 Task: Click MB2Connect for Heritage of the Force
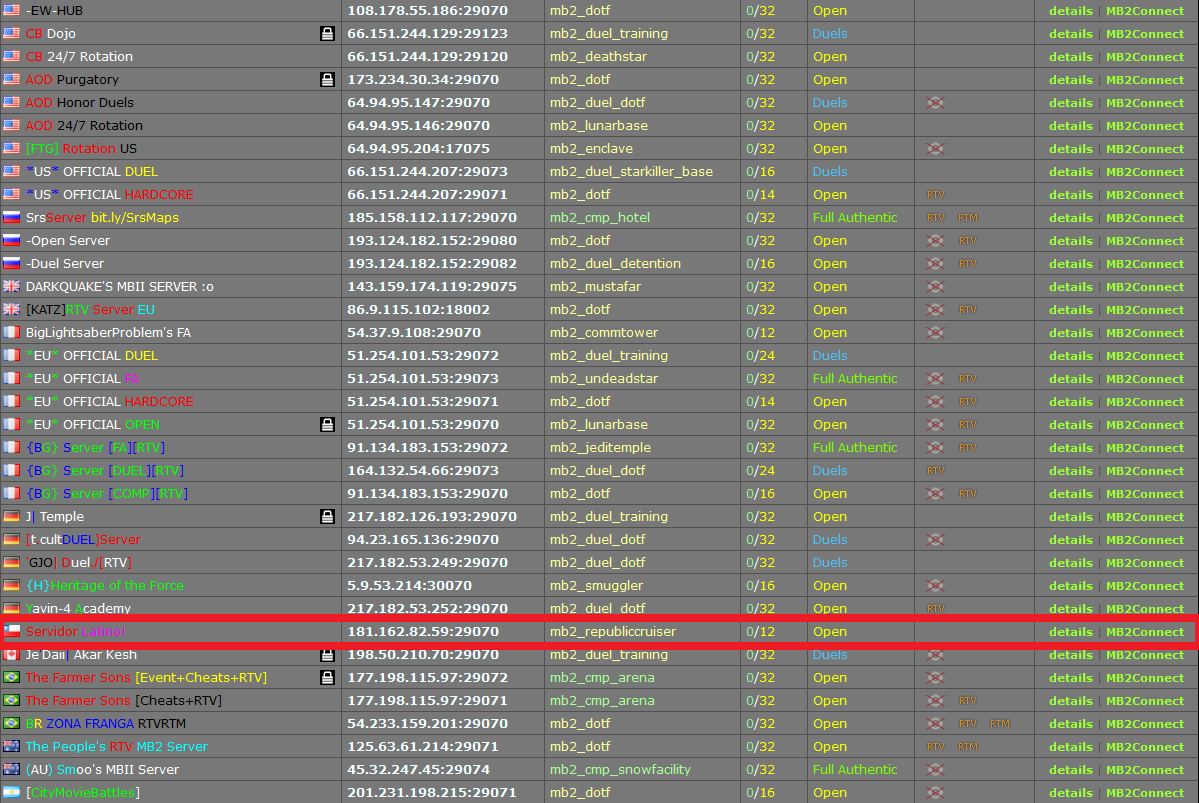point(1144,586)
